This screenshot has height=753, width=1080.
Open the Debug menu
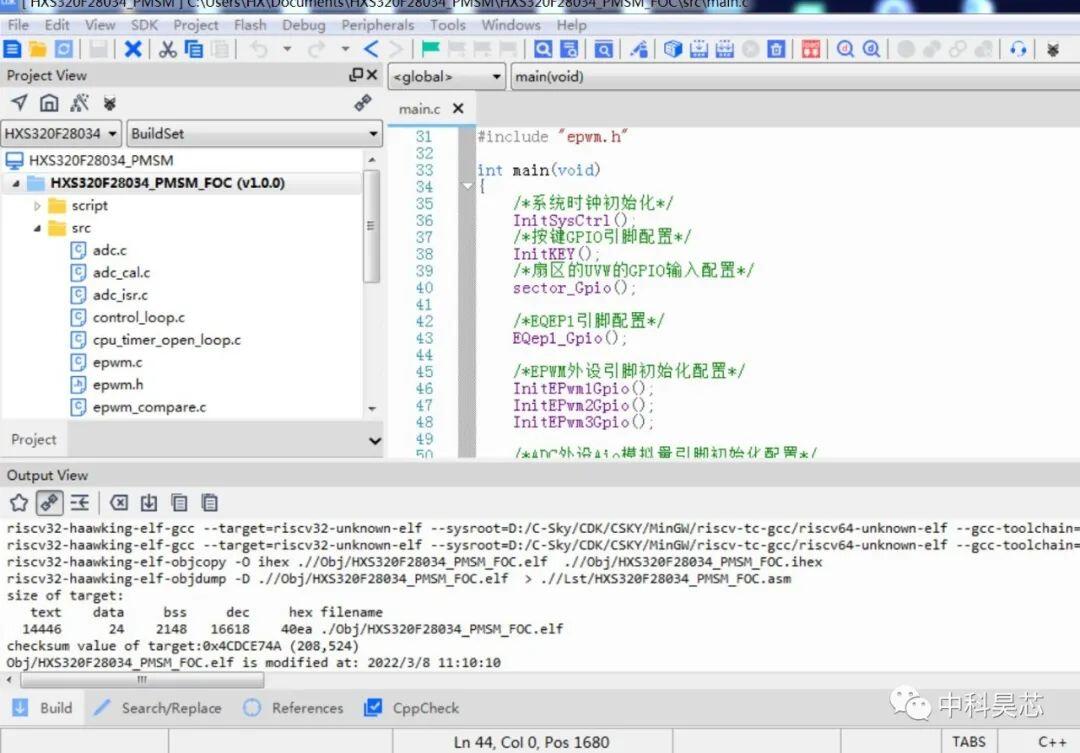(x=303, y=25)
